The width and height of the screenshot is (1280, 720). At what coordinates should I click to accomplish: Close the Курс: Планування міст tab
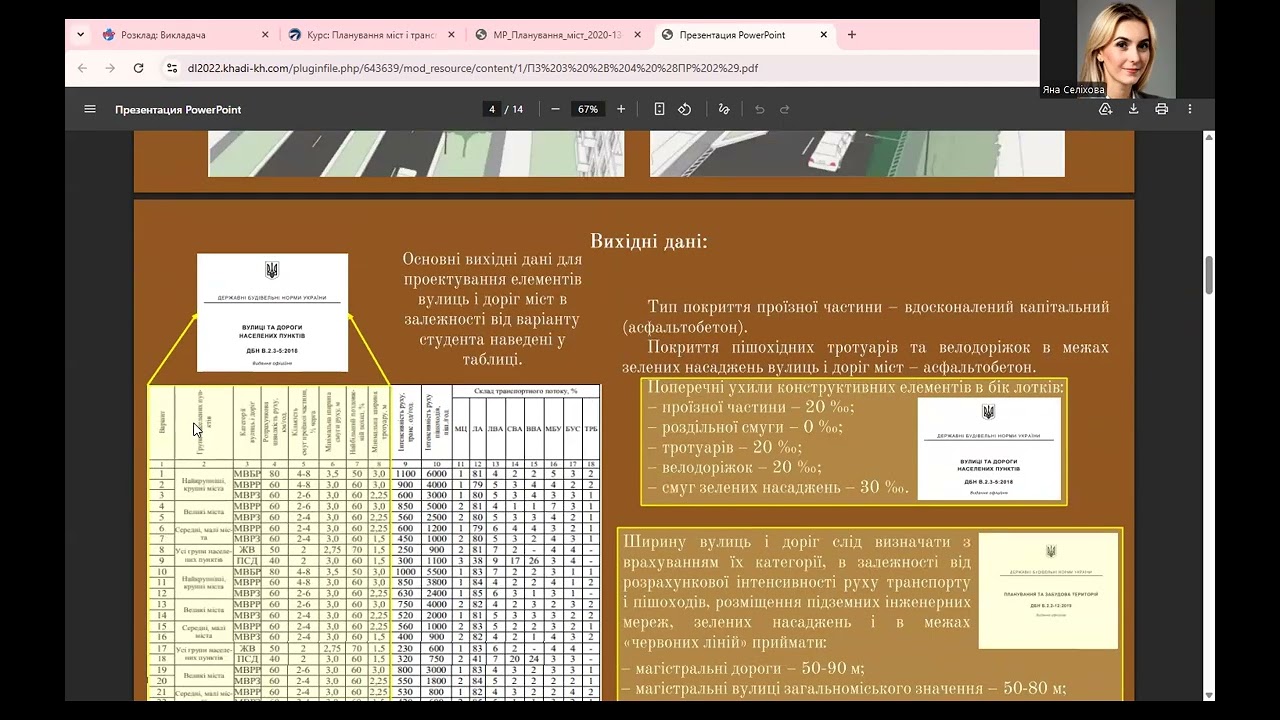(x=451, y=34)
